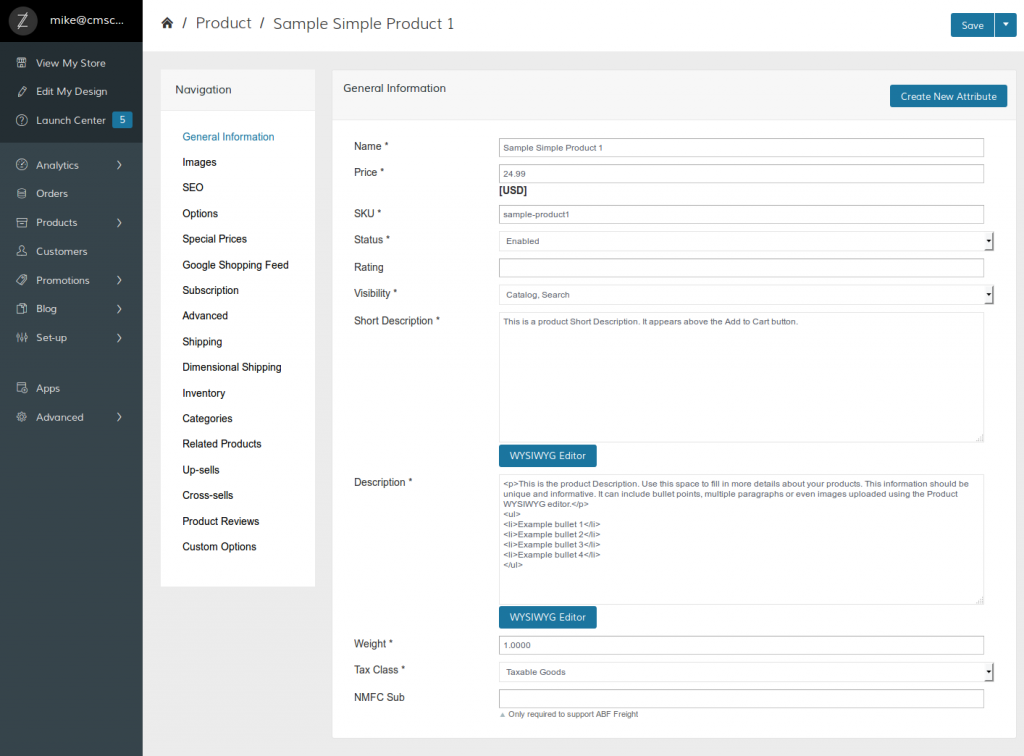Click the Edit My Design pencil icon

pos(22,91)
